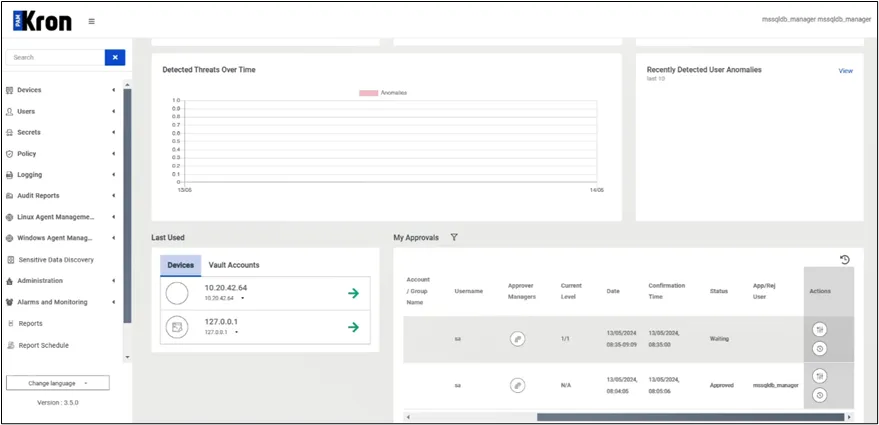
Task: Expand the Policy menu arrow
Action: coord(113,154)
